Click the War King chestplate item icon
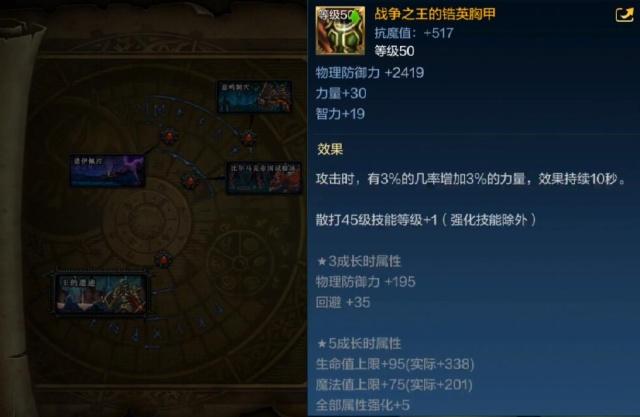 [340, 31]
